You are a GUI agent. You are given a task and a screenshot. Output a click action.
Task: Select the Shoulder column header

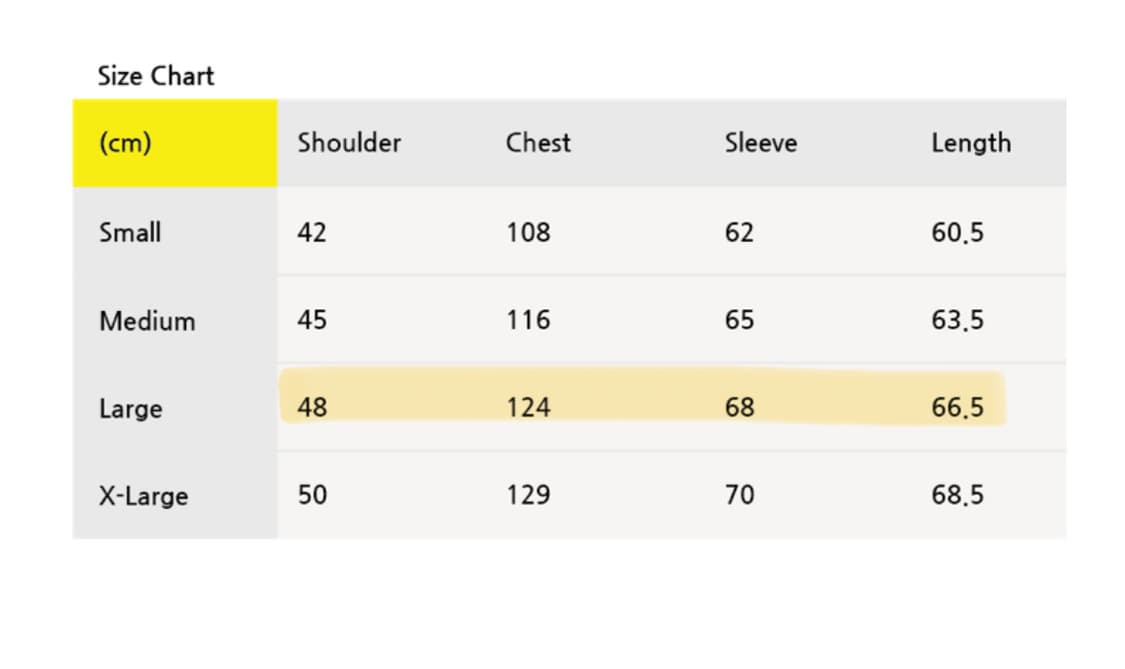point(349,143)
